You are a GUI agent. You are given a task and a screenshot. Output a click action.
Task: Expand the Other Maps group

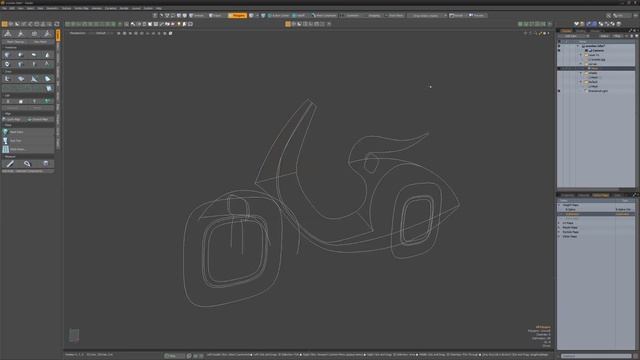coord(560,236)
